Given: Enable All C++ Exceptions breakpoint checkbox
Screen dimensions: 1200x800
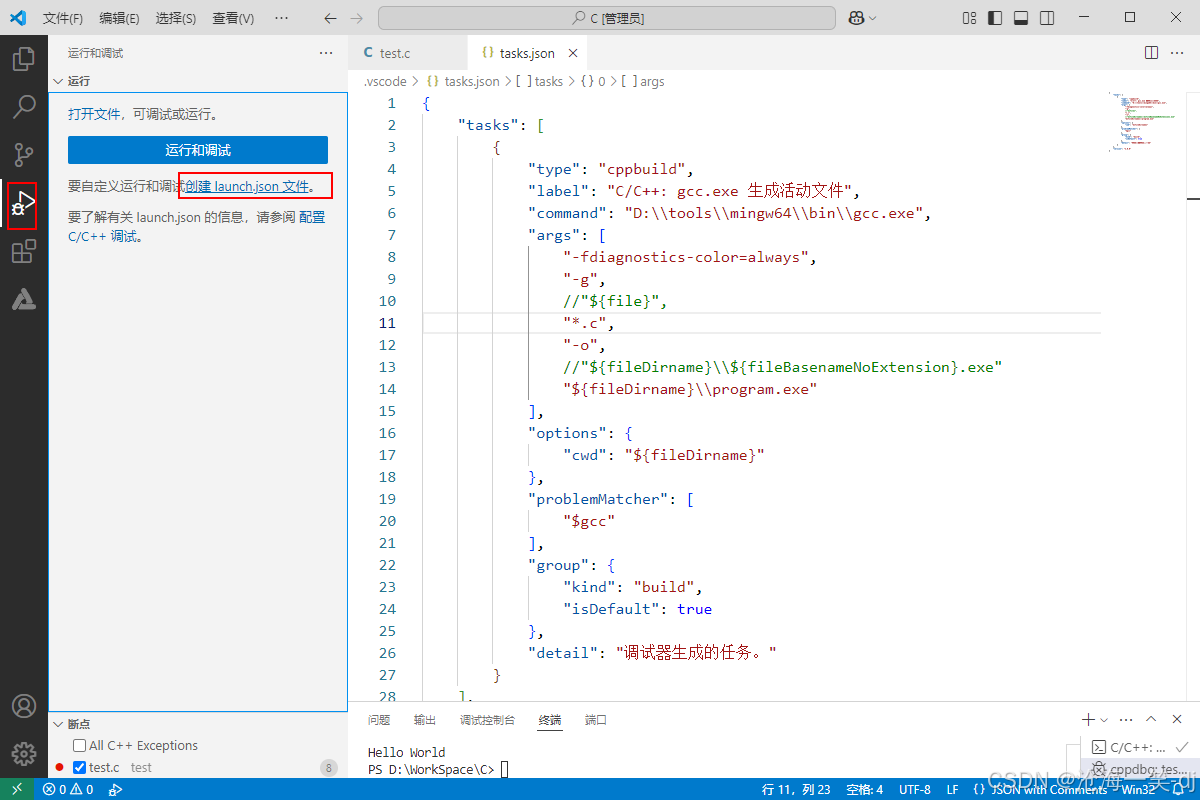Looking at the screenshot, I should [79, 746].
